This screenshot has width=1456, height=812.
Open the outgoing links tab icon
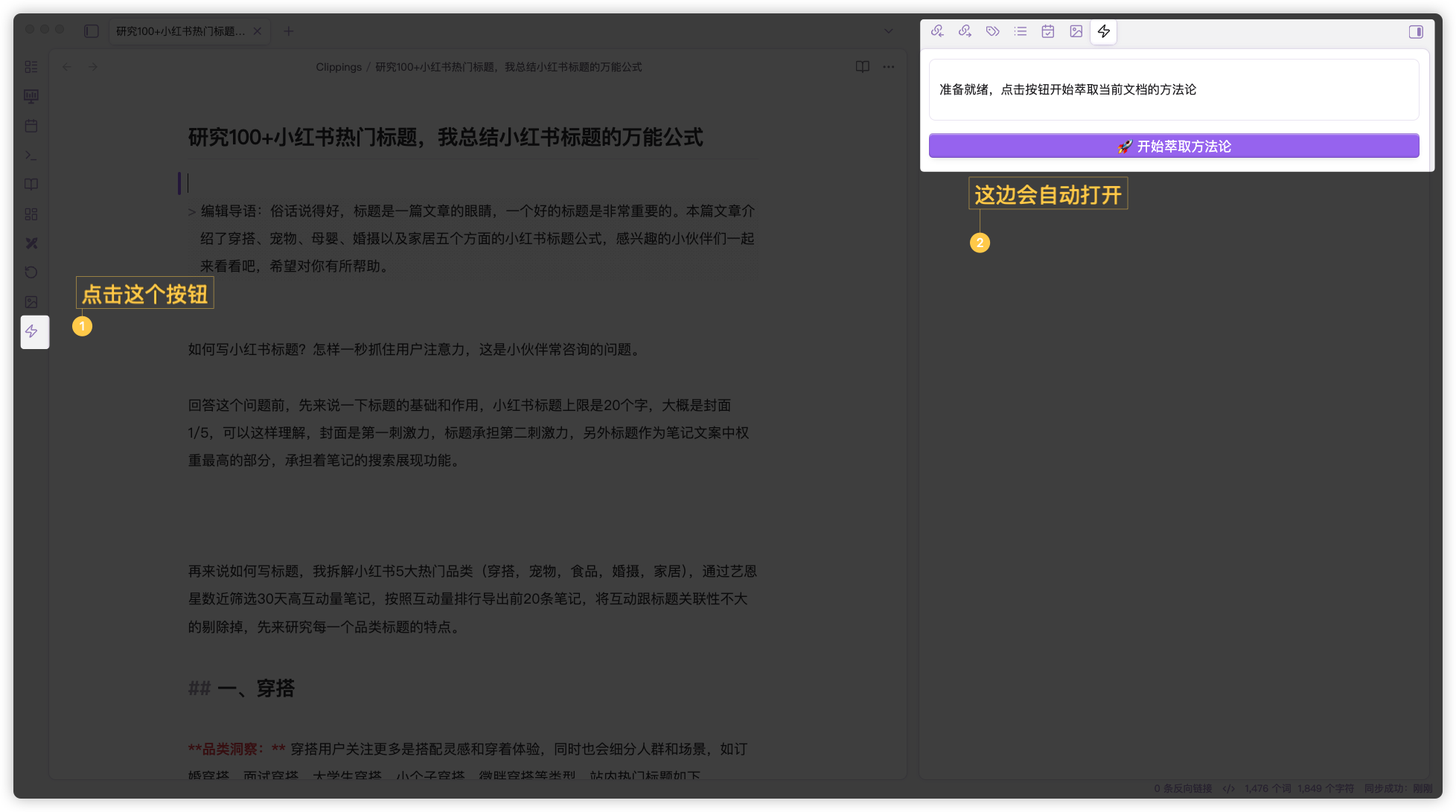pyautogui.click(x=965, y=31)
